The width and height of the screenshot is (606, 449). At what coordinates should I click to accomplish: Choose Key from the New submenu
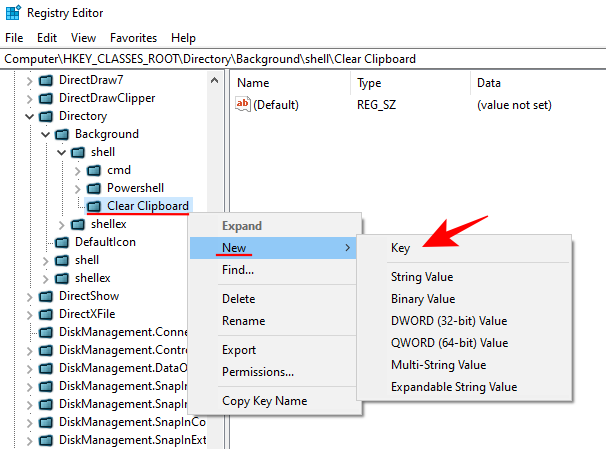point(402,248)
